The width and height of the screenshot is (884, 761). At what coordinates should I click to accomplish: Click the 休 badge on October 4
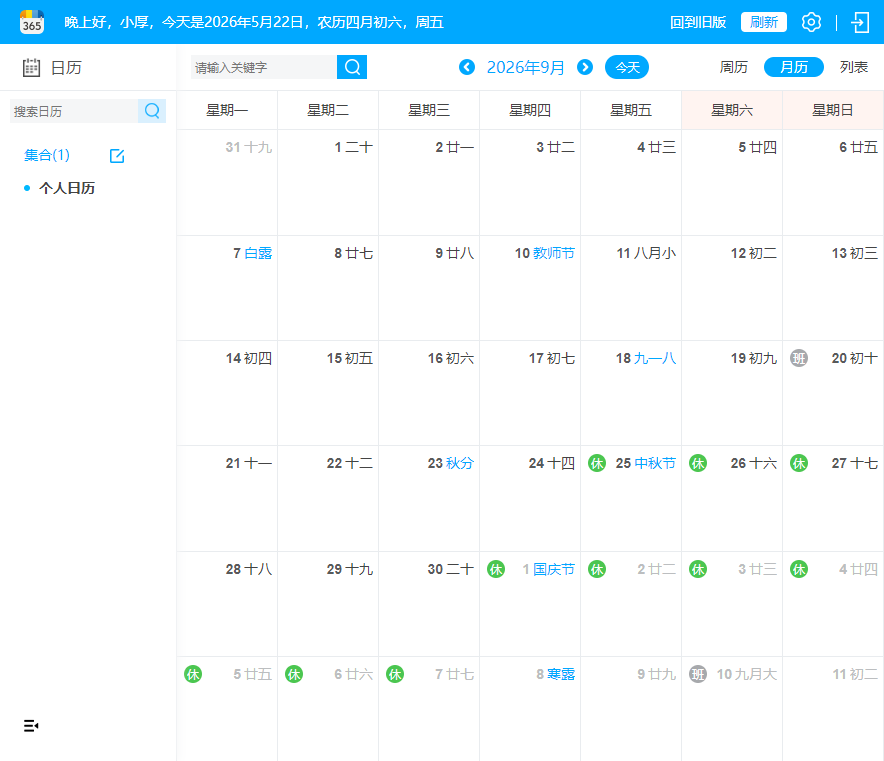pos(799,569)
